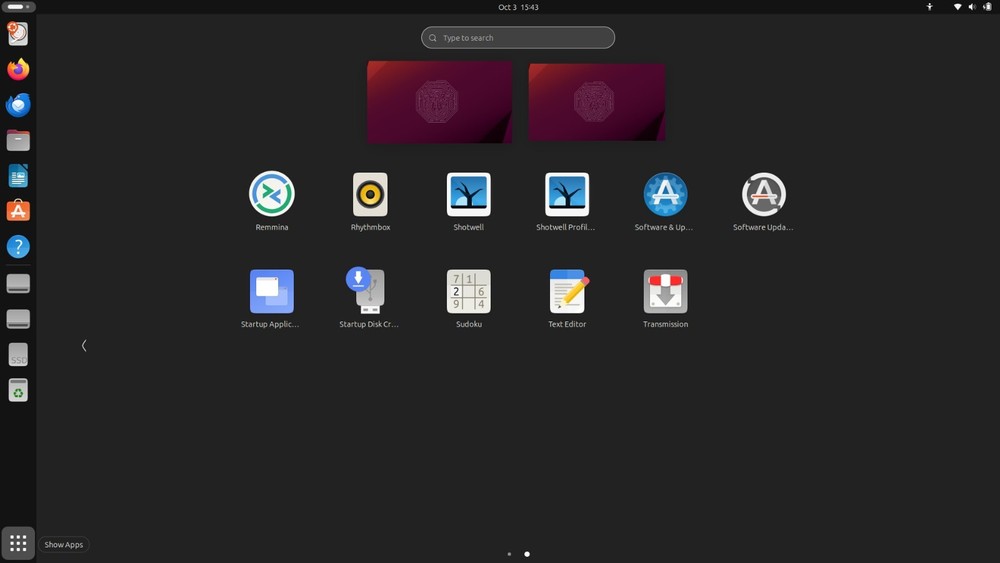Open the drive icon directly above the SSD
Image resolution: width=1000 pixels, height=563 pixels.
coord(18,319)
